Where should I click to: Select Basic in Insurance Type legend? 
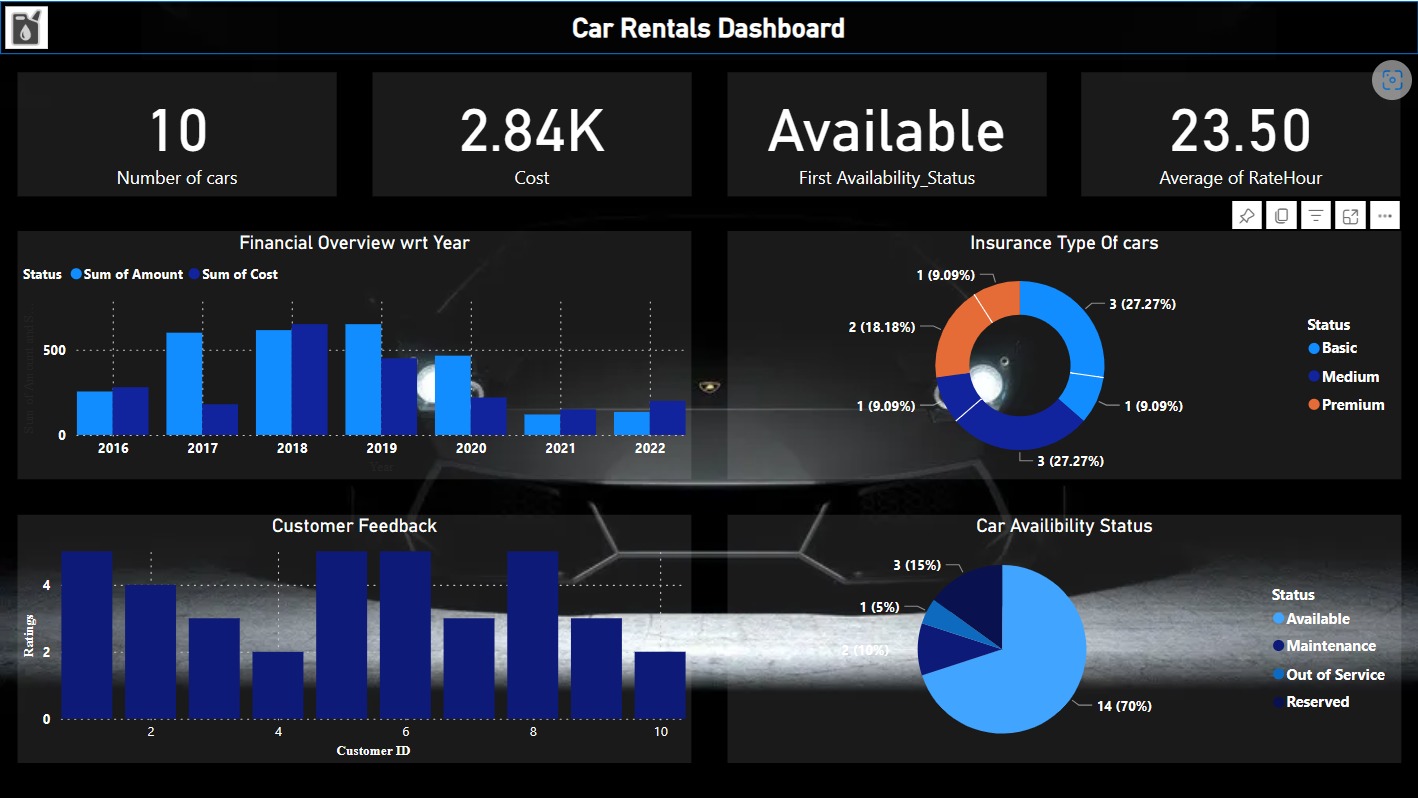[1338, 348]
